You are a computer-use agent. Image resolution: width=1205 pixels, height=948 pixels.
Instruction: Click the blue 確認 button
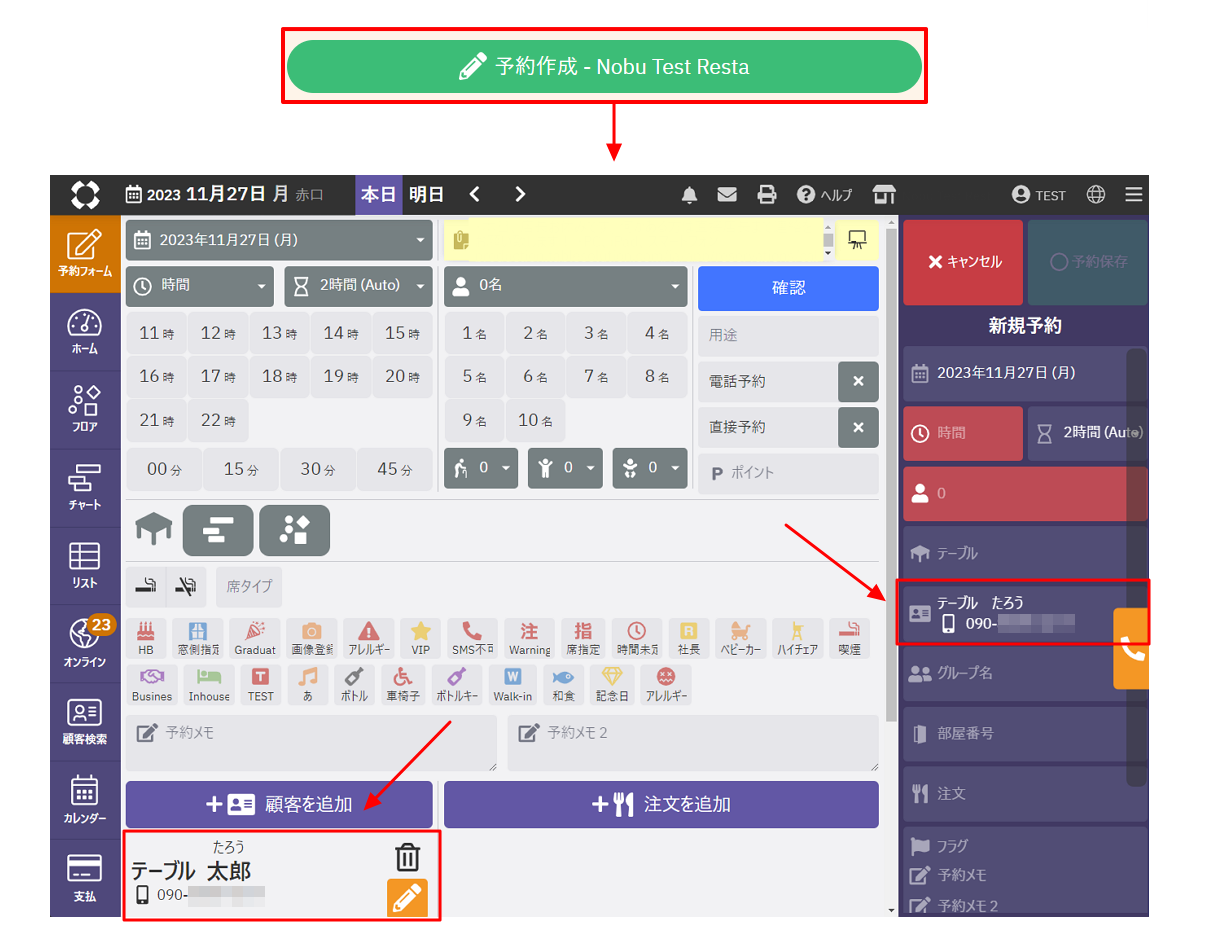pos(788,288)
